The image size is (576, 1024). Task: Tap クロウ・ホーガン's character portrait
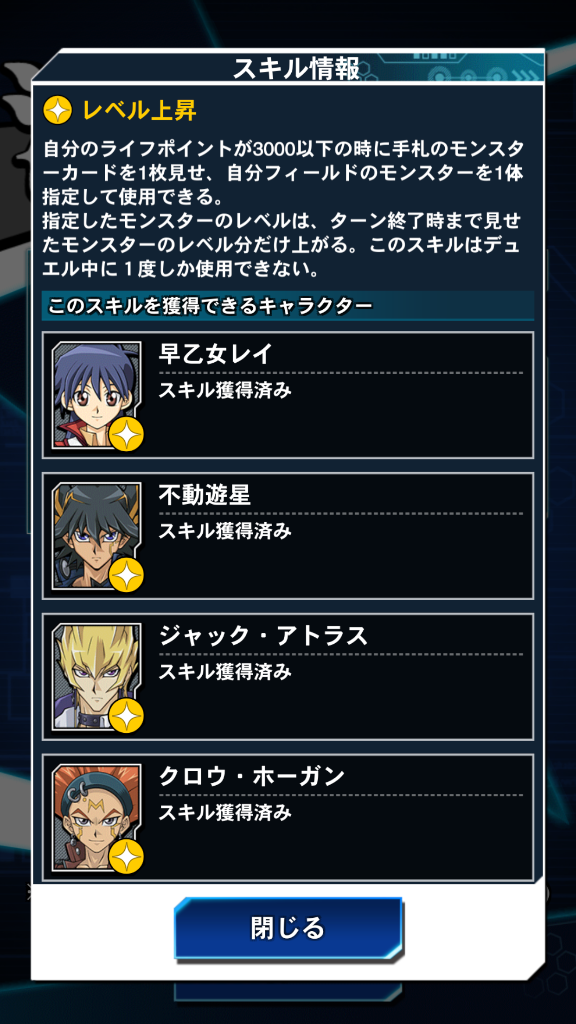coord(96,818)
